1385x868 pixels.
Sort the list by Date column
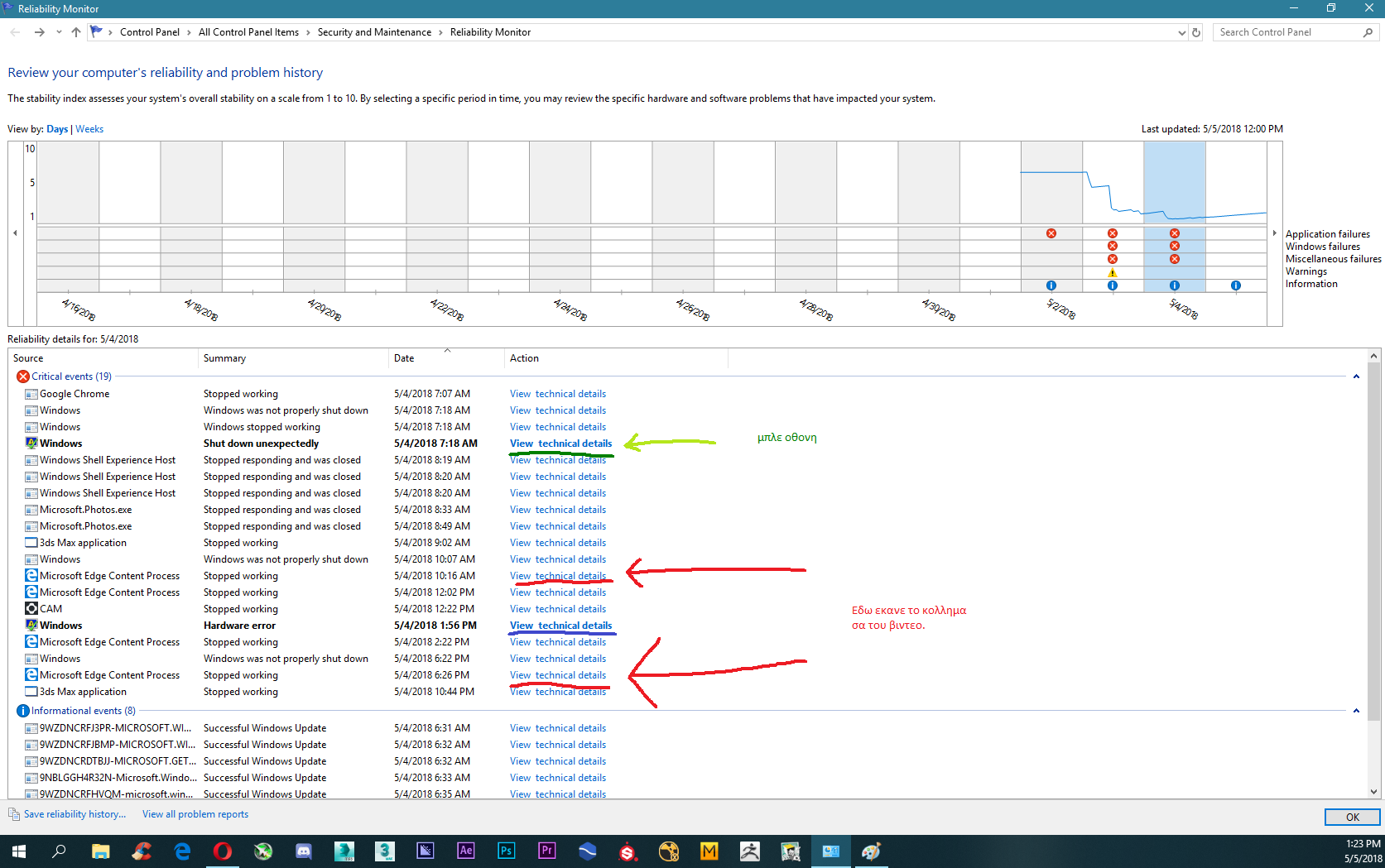(x=447, y=358)
